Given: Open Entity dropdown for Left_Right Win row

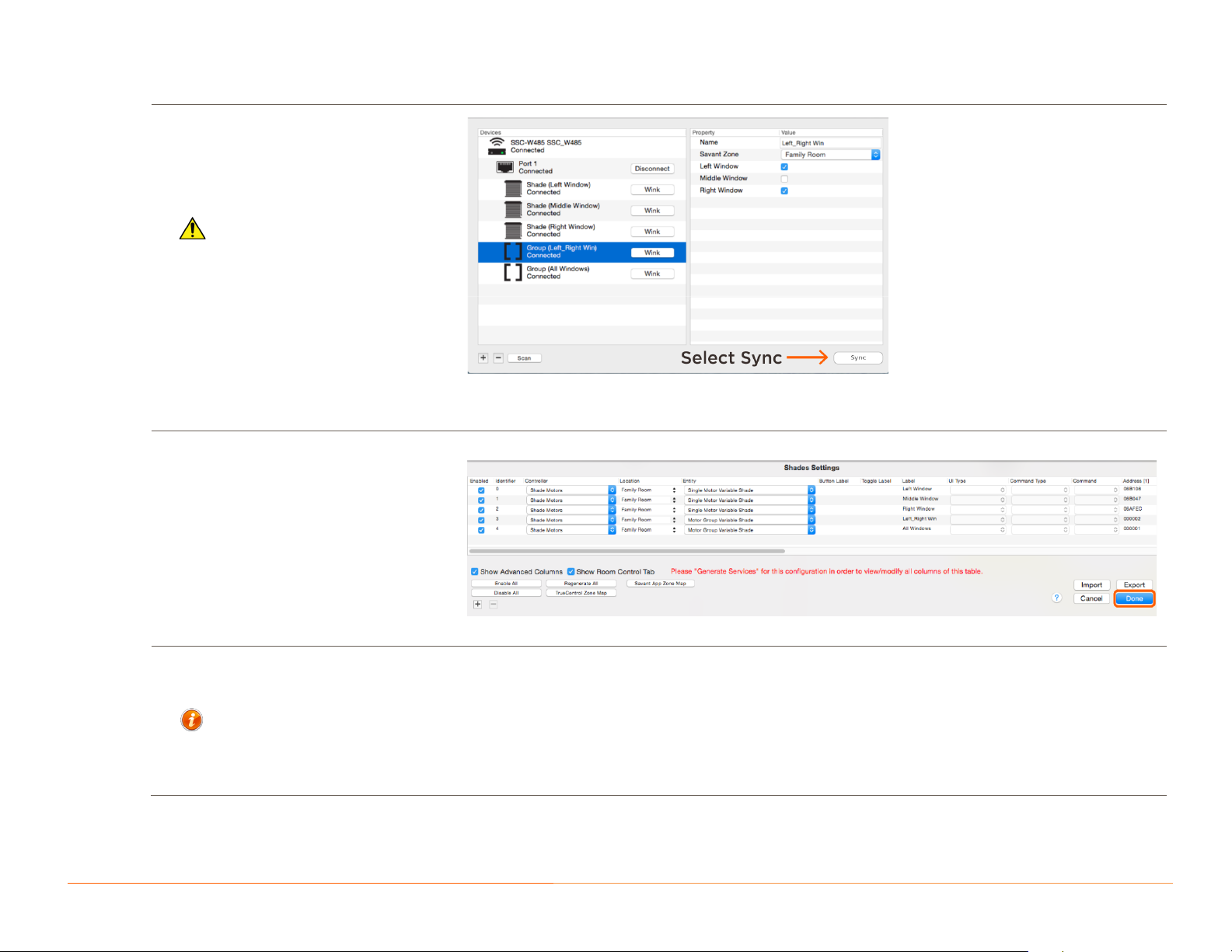Looking at the screenshot, I should point(749,520).
